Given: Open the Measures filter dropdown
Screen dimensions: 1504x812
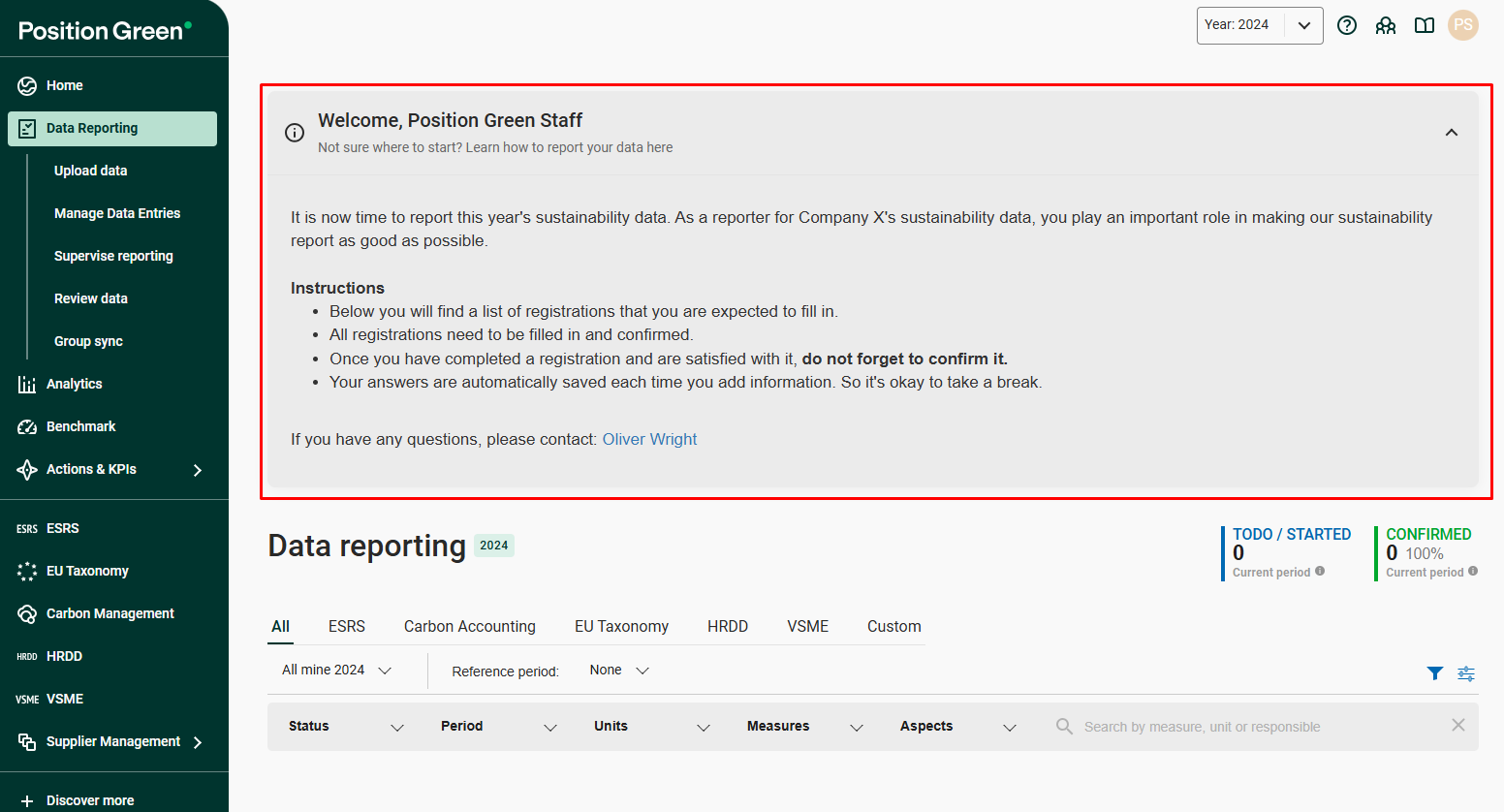Looking at the screenshot, I should click(805, 726).
